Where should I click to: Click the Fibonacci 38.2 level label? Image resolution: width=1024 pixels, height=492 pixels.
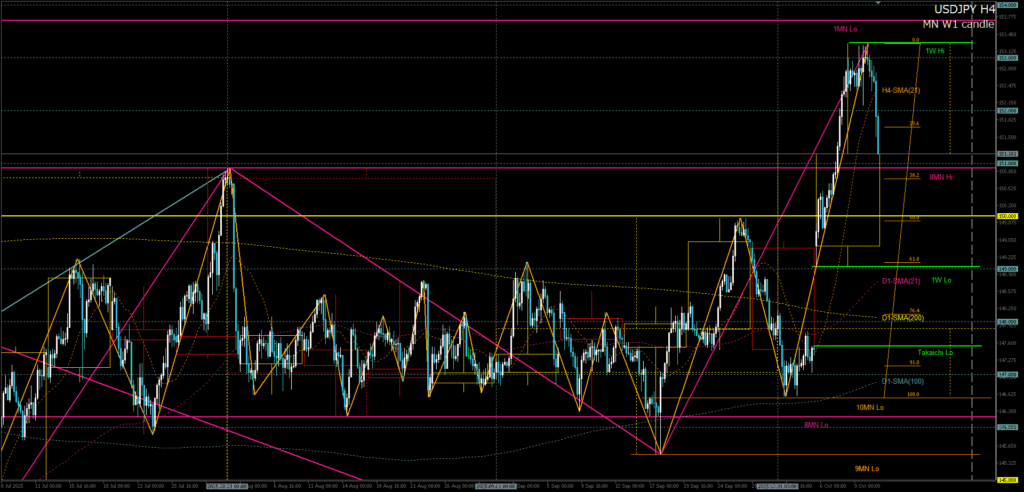click(913, 175)
